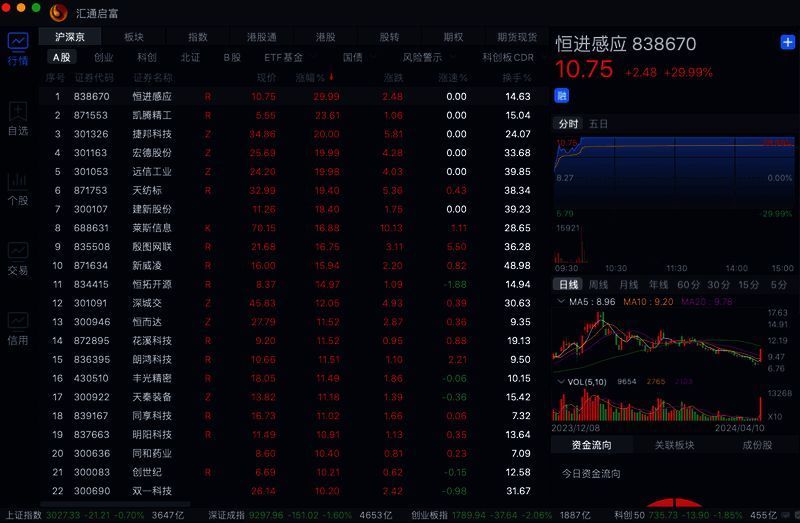Image resolution: width=800 pixels, height=523 pixels.
Task: Click the R tag on 恒进感应 row
Action: point(208,96)
